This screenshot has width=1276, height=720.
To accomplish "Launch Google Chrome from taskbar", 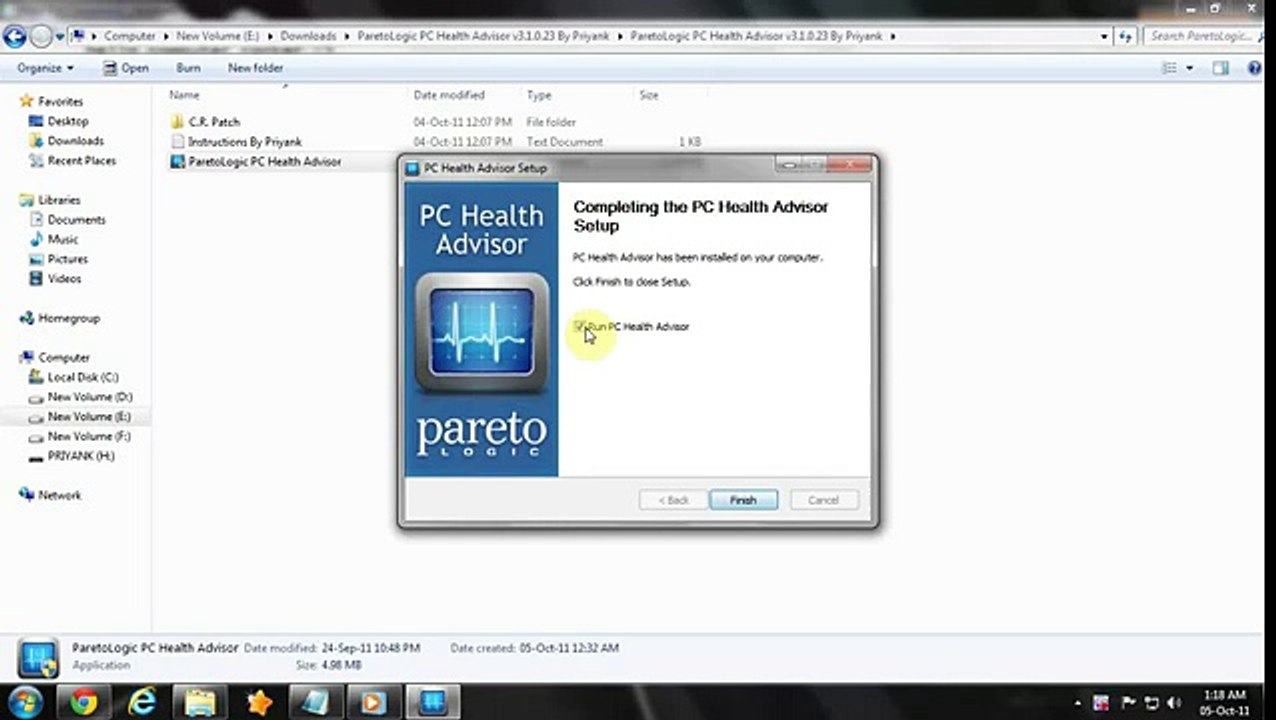I will coord(84,702).
